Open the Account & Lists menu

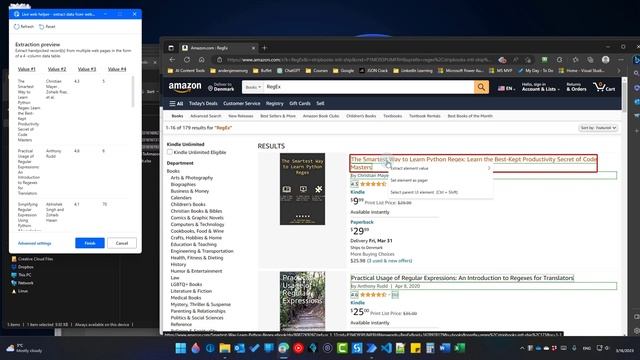540,87
